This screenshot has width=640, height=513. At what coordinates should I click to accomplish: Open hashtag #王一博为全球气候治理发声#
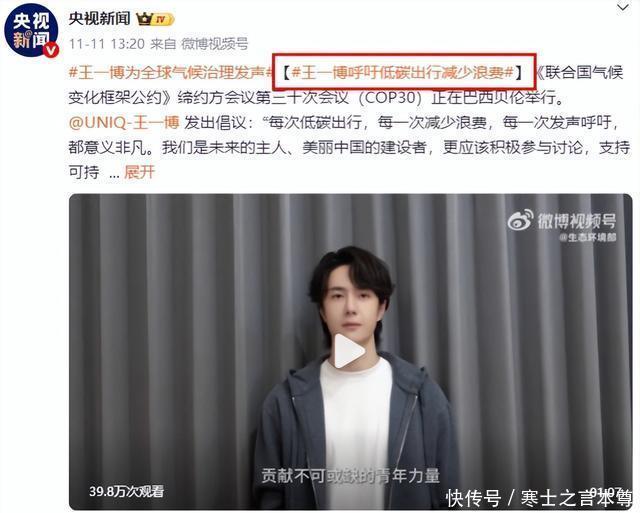(x=171, y=73)
